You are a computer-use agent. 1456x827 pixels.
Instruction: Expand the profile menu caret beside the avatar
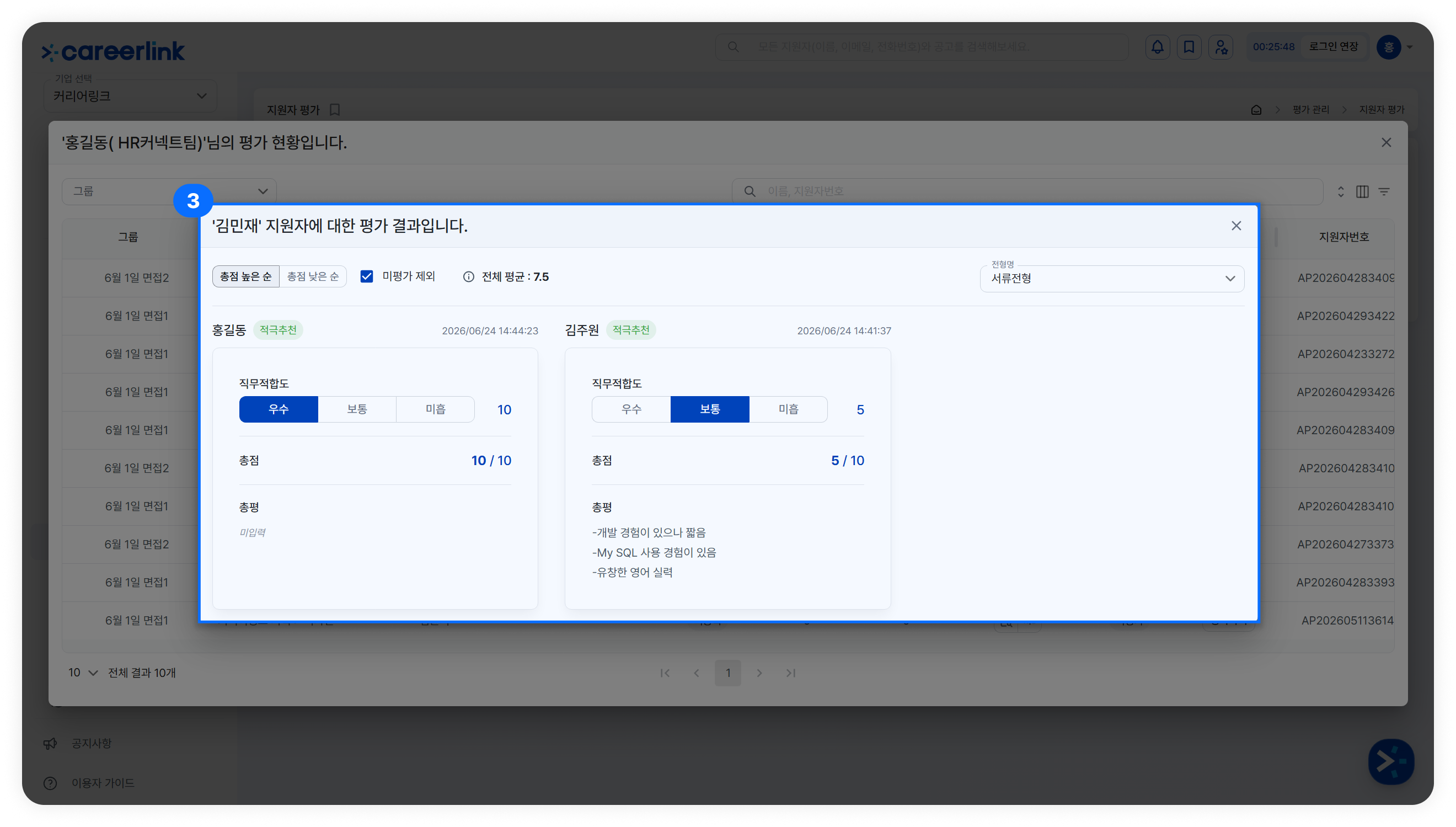[x=1409, y=47]
